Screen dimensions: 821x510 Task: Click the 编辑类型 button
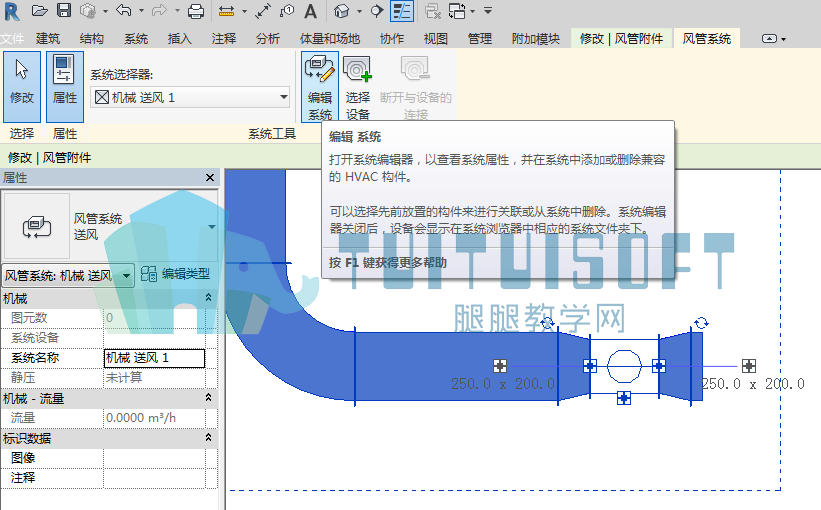[x=176, y=274]
